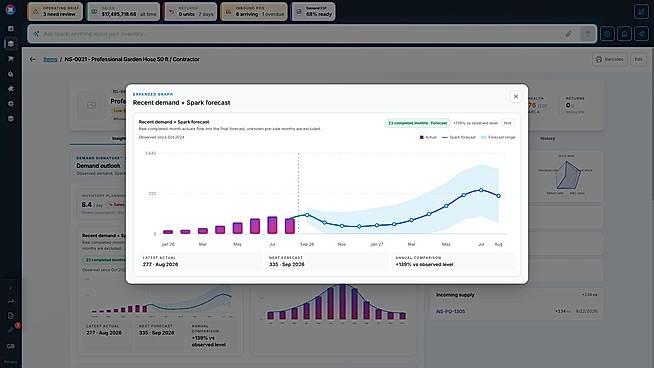
Task: Click the trend chart icon in lower sidebar
Action: click(11, 301)
